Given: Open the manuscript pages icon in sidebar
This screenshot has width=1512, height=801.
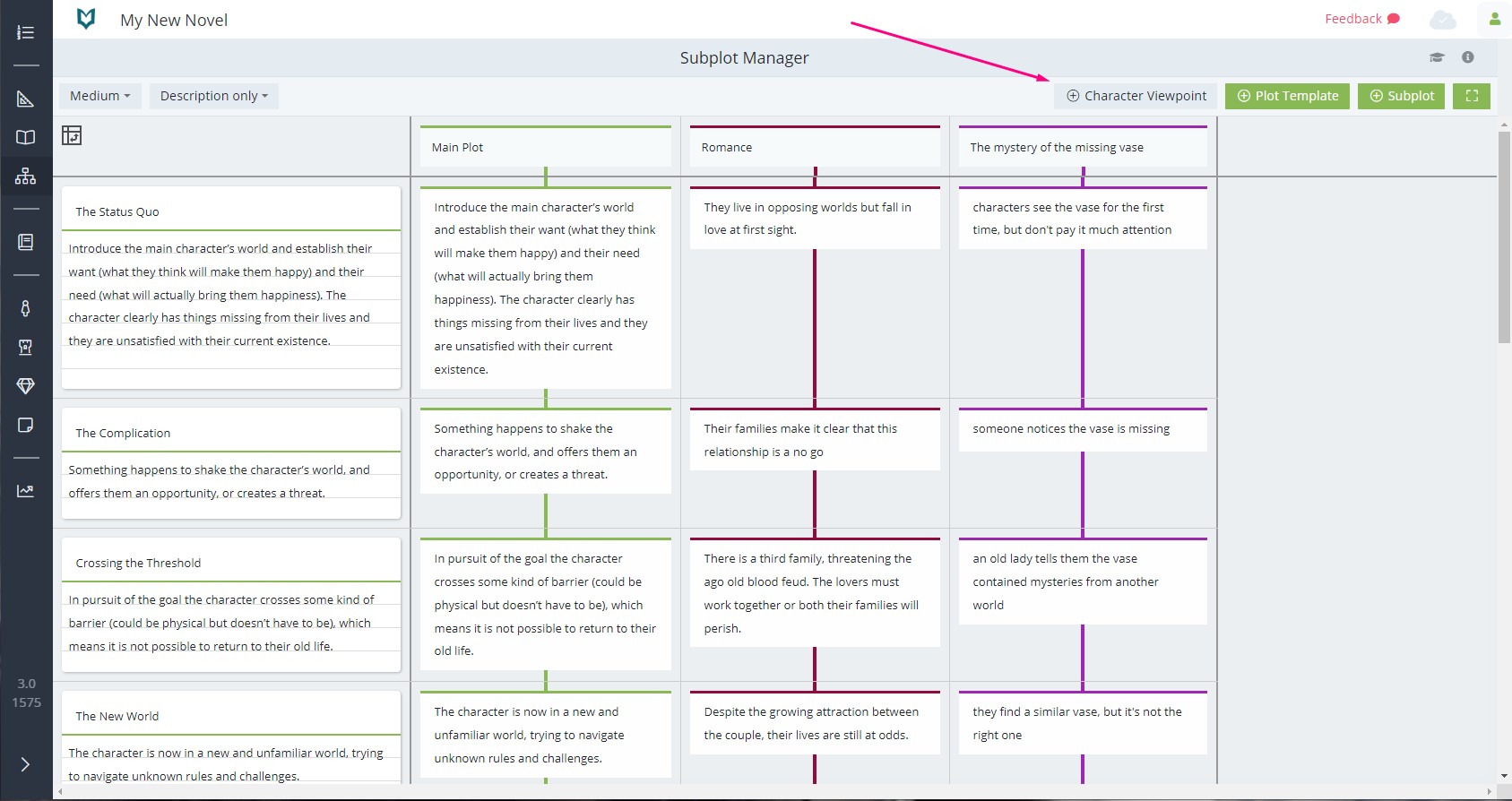Looking at the screenshot, I should (x=26, y=242).
